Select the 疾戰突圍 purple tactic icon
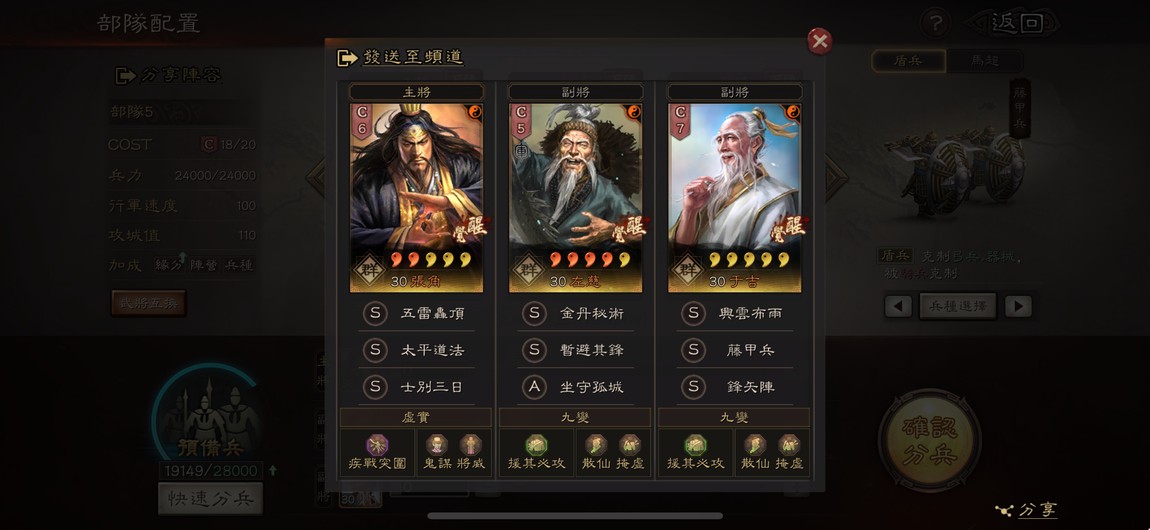Image resolution: width=1150 pixels, height=530 pixels. [377, 445]
